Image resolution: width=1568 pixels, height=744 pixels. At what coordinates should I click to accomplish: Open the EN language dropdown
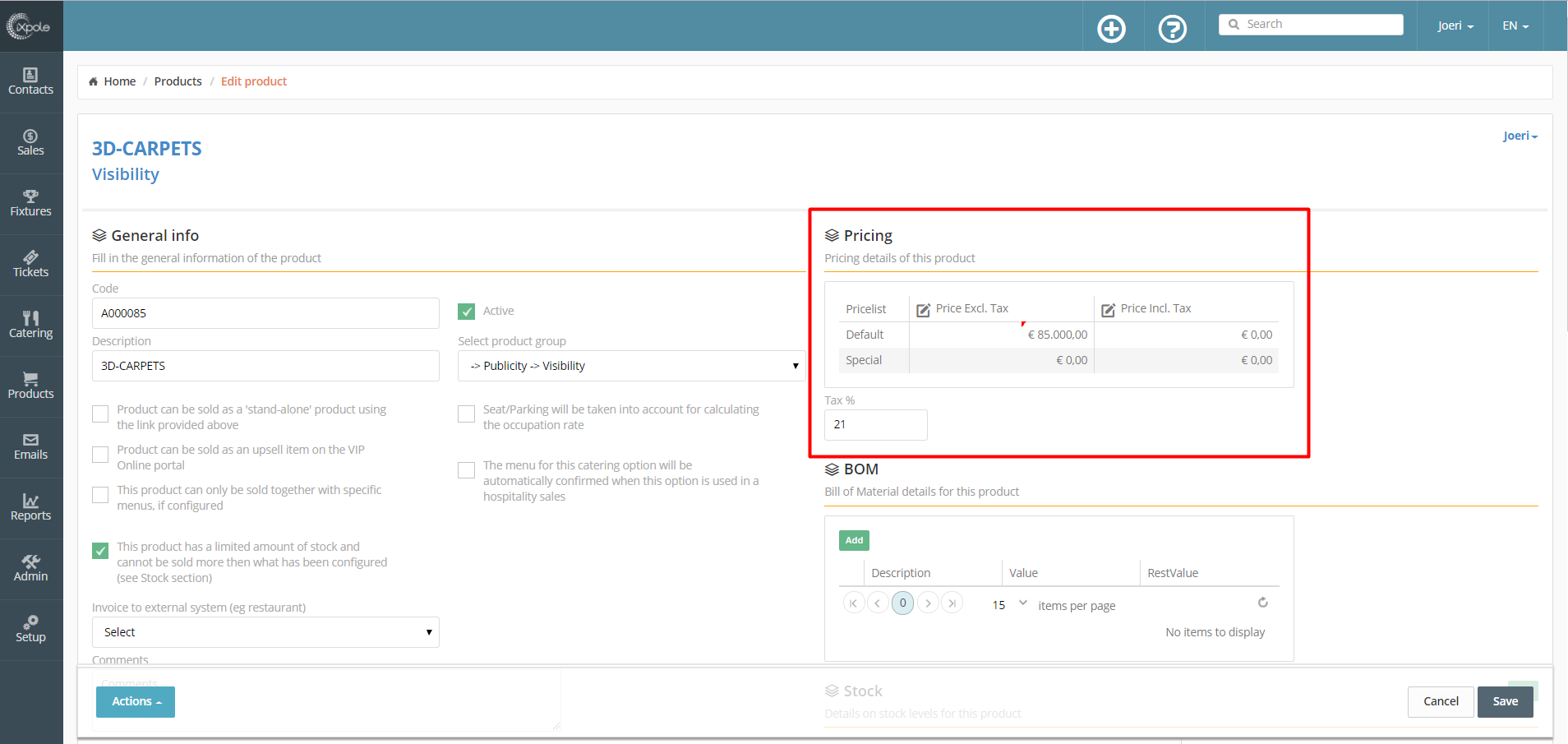click(1515, 25)
